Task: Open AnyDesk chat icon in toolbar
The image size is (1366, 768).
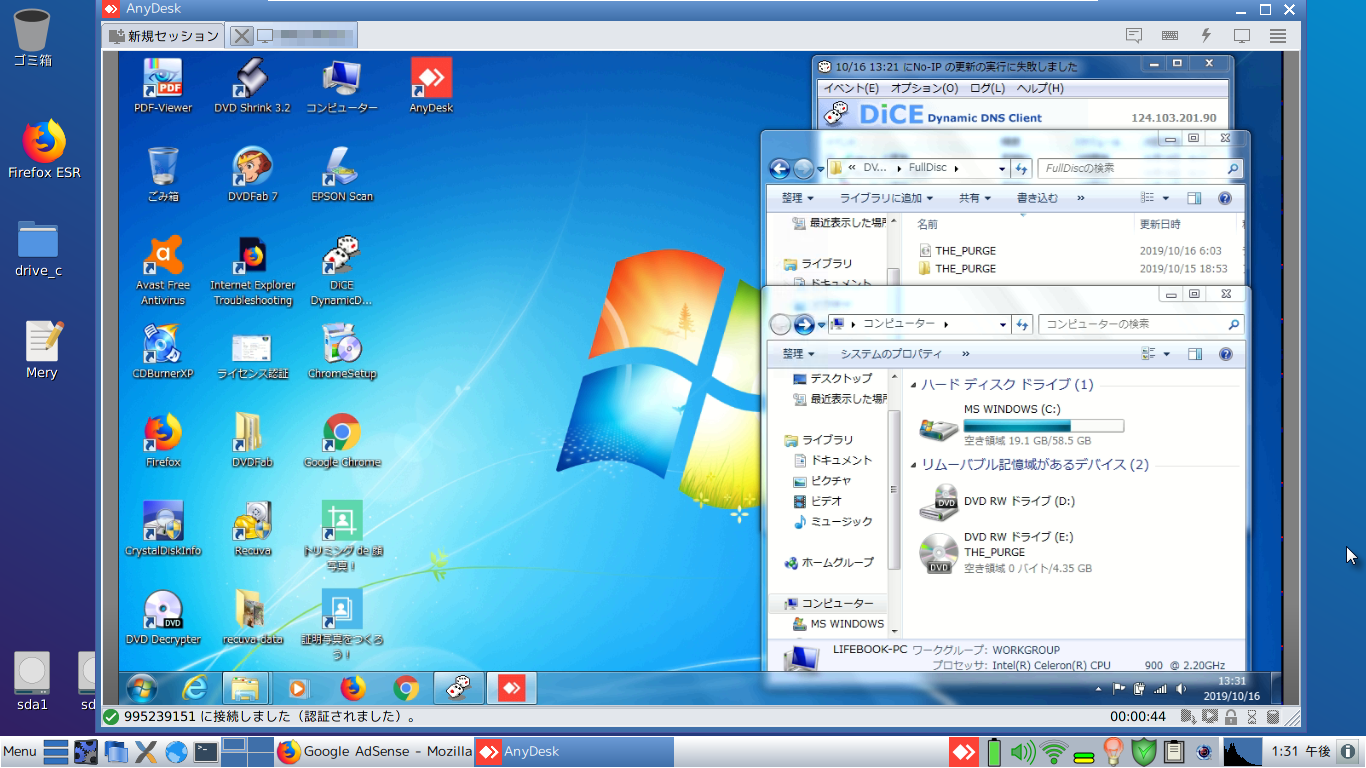Action: [x=1133, y=35]
